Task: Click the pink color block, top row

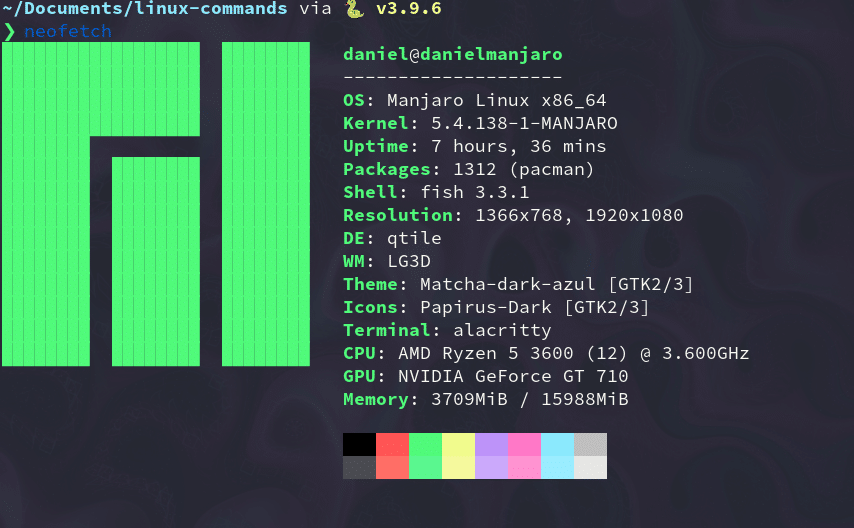Action: point(524,445)
